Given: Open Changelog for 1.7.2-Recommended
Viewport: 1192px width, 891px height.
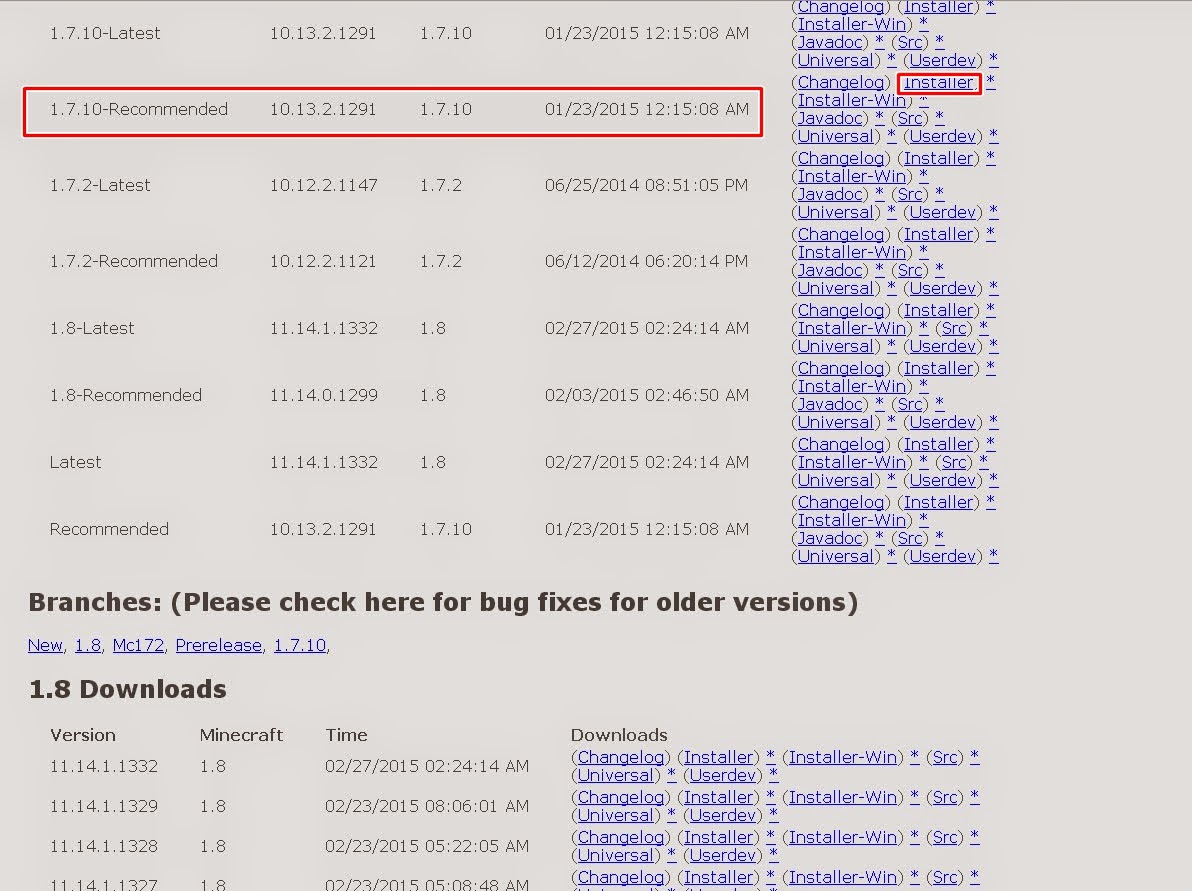Looking at the screenshot, I should click(x=841, y=234).
